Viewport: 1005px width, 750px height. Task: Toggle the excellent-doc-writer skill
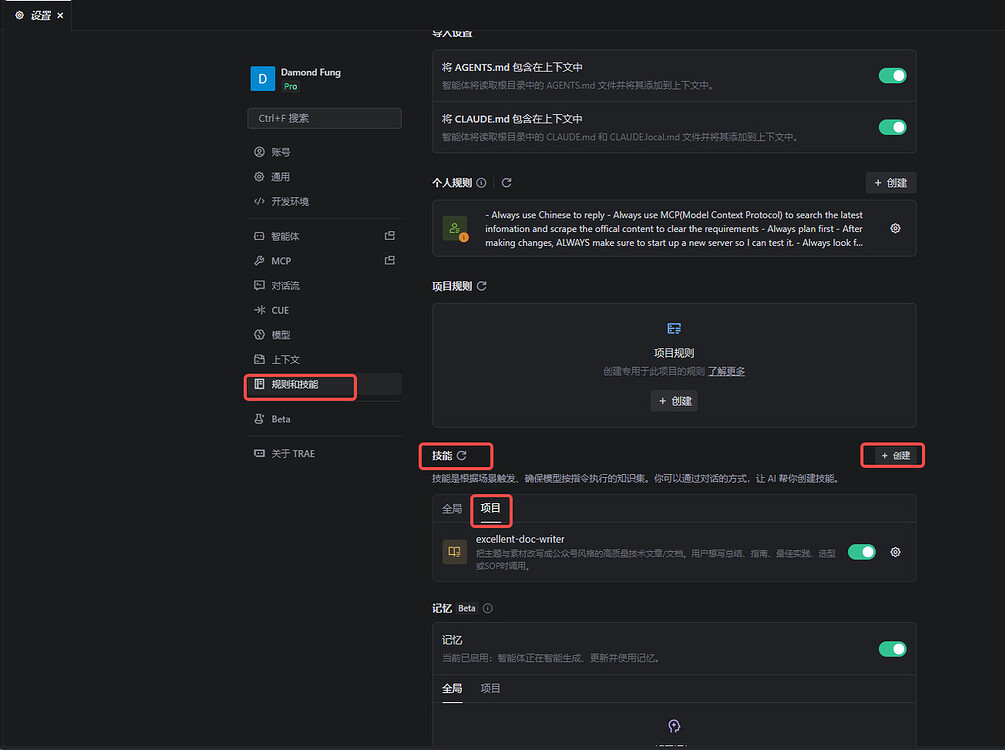click(x=861, y=552)
